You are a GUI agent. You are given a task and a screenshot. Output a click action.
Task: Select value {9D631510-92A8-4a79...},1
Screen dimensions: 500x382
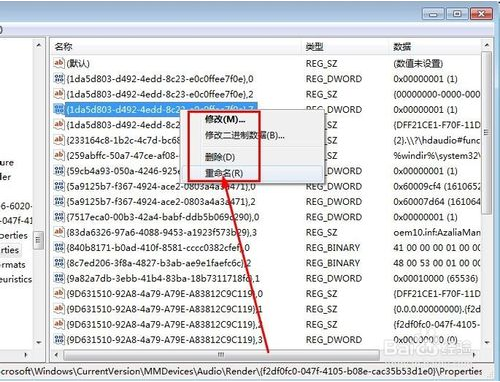[x=164, y=309]
